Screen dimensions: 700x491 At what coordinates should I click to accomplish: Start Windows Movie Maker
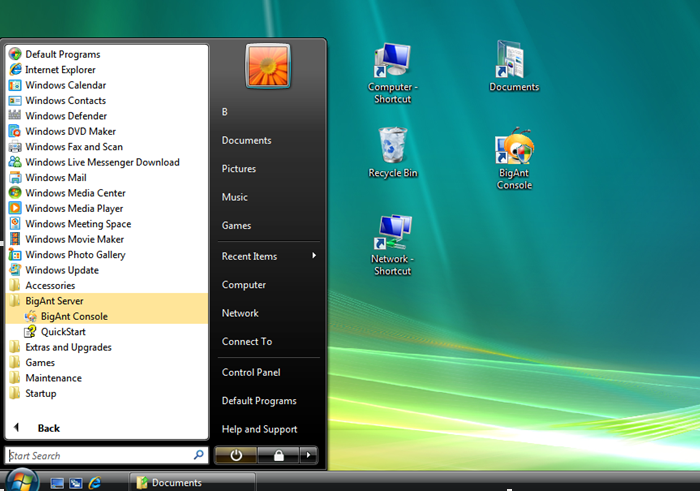(107, 239)
